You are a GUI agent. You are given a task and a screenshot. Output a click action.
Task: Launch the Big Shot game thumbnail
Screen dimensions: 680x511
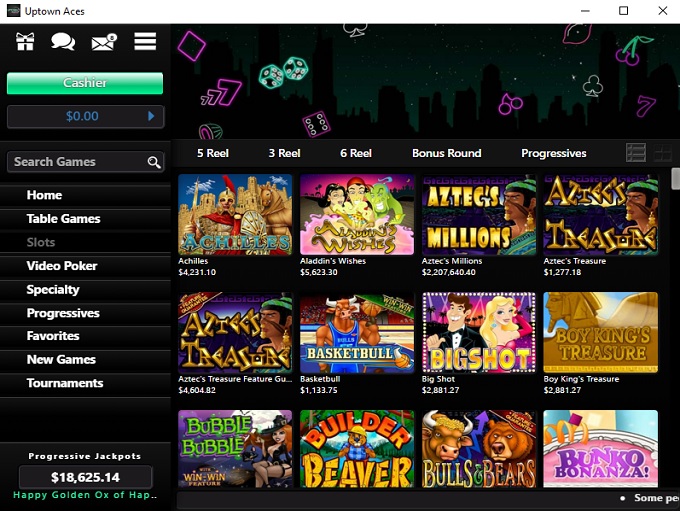pyautogui.click(x=479, y=332)
